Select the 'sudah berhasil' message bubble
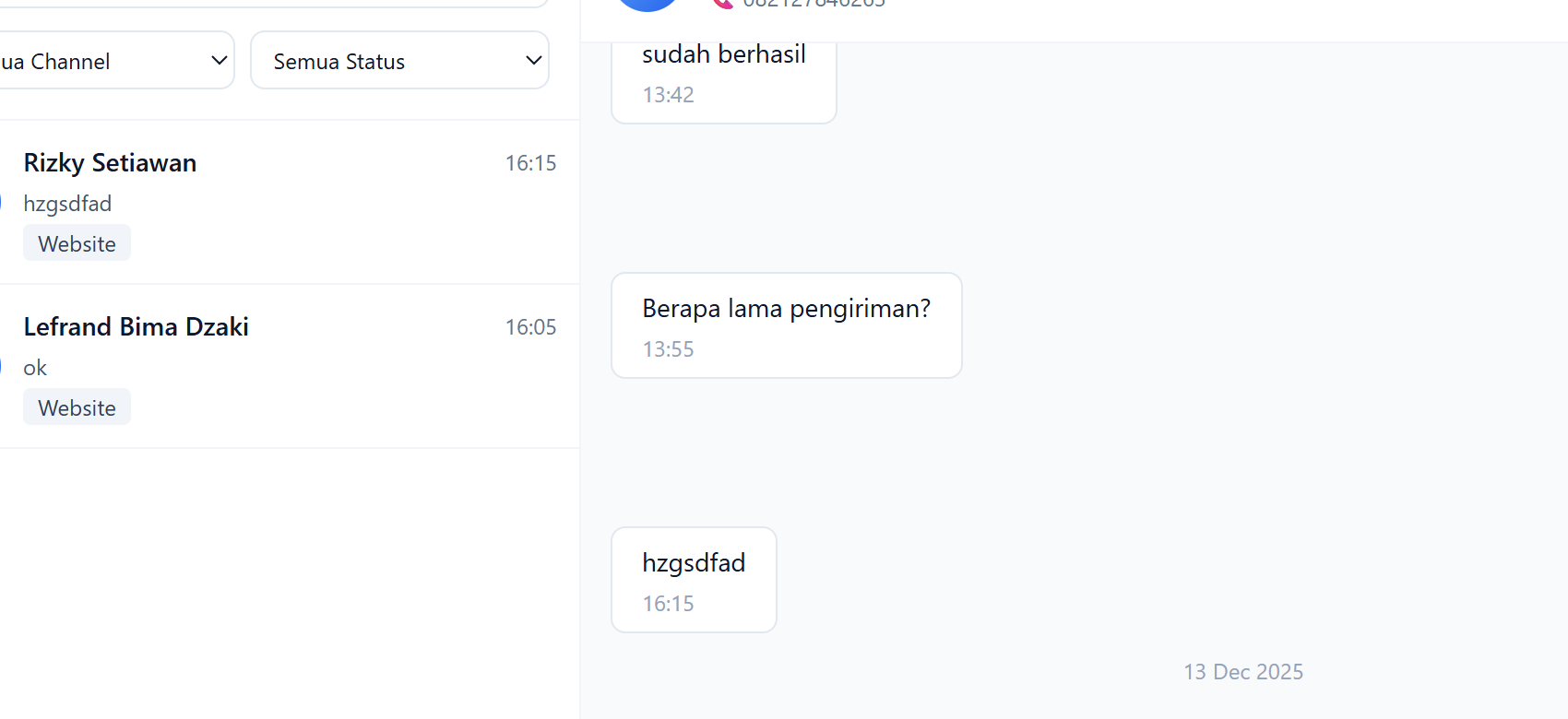Image resolution: width=1568 pixels, height=719 pixels. pos(724,76)
